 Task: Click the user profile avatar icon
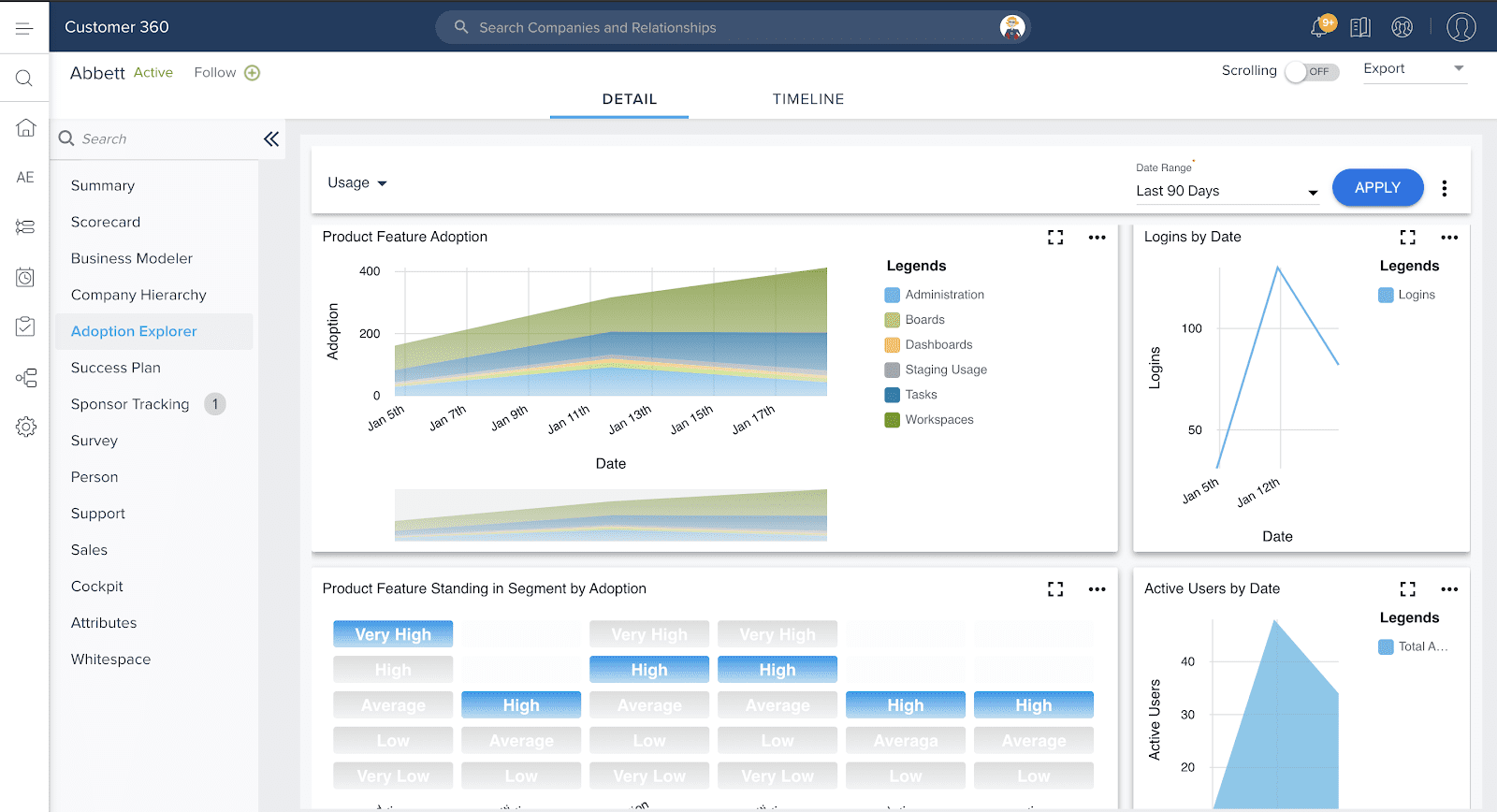tap(1461, 27)
